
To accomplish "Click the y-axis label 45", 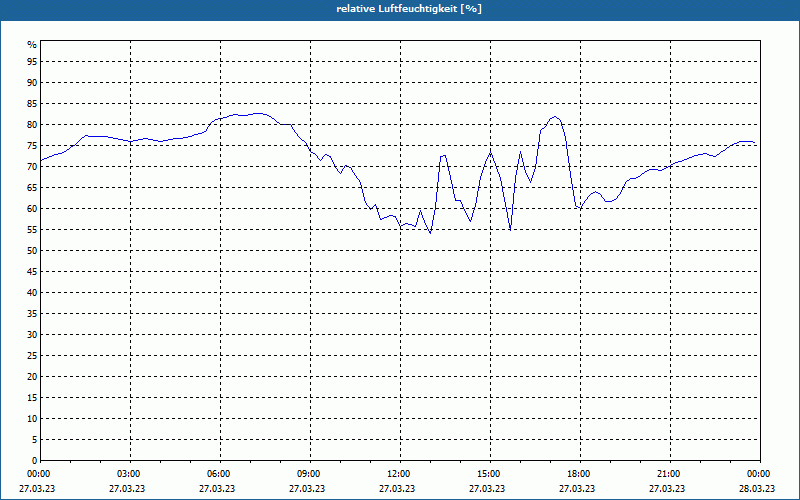I will [x=32, y=271].
